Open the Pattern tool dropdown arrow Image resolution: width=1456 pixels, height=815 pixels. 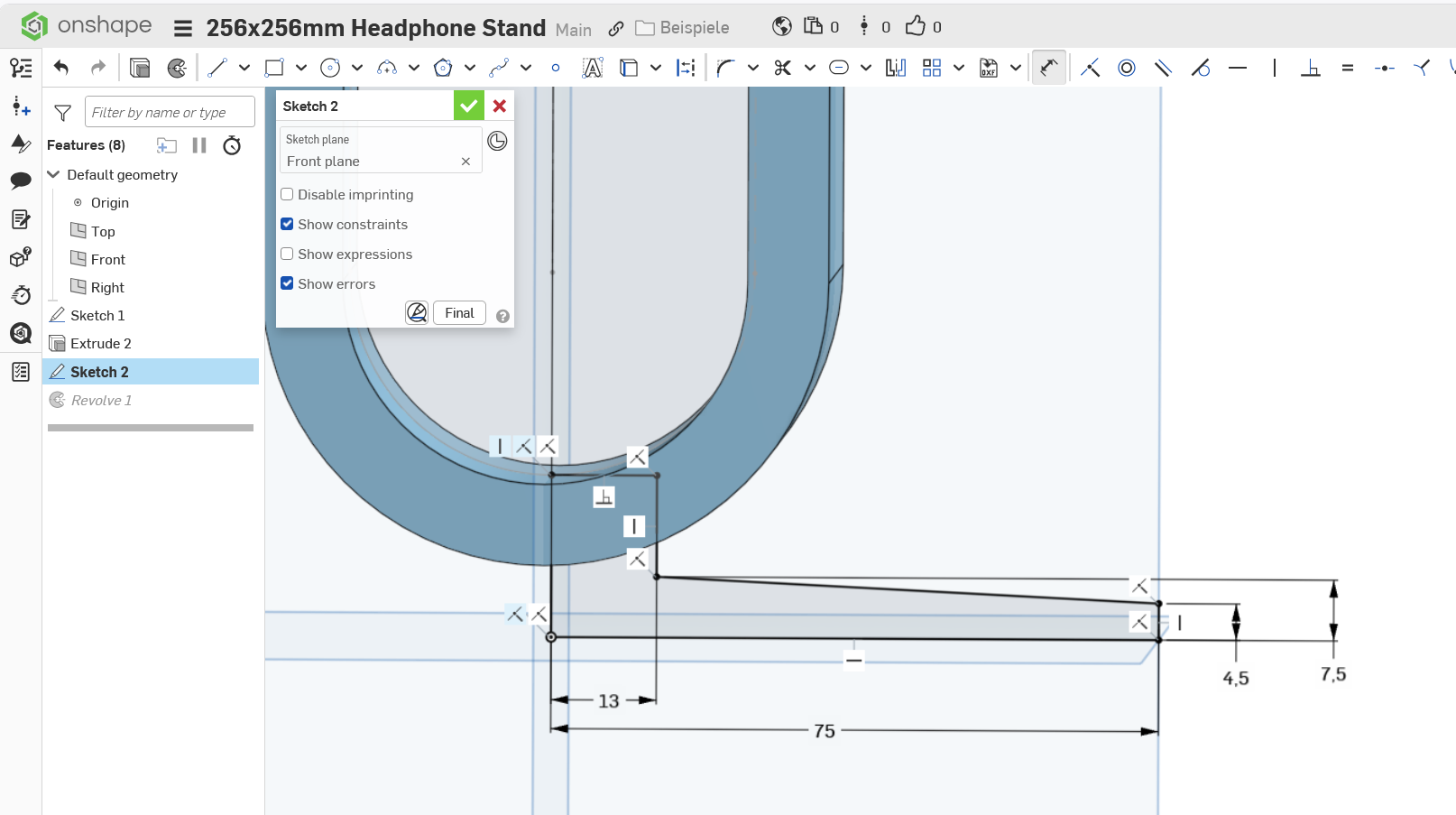(x=959, y=68)
